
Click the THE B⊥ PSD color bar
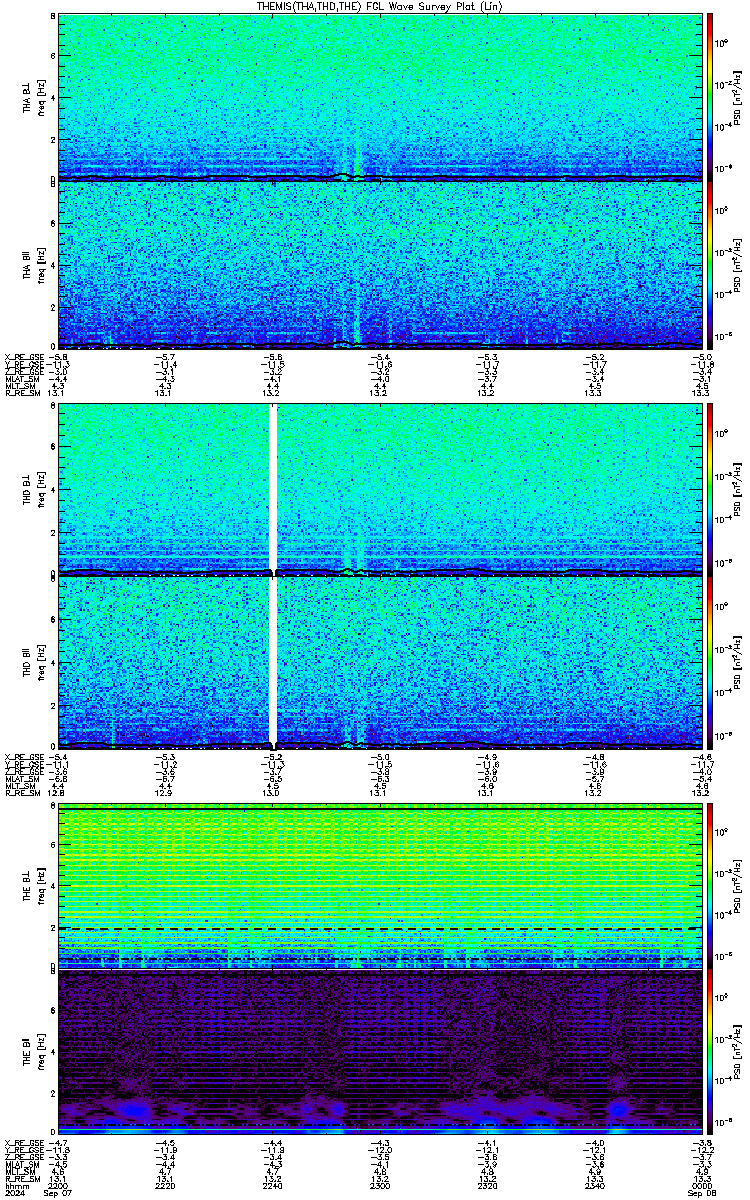click(710, 887)
